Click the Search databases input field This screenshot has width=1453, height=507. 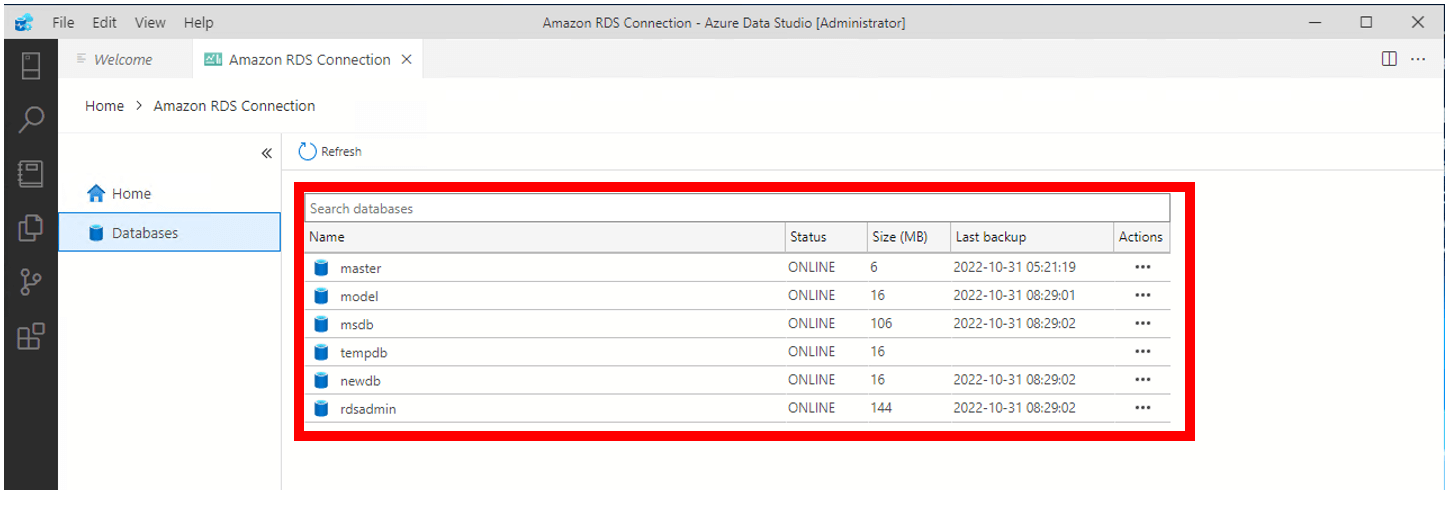click(737, 208)
